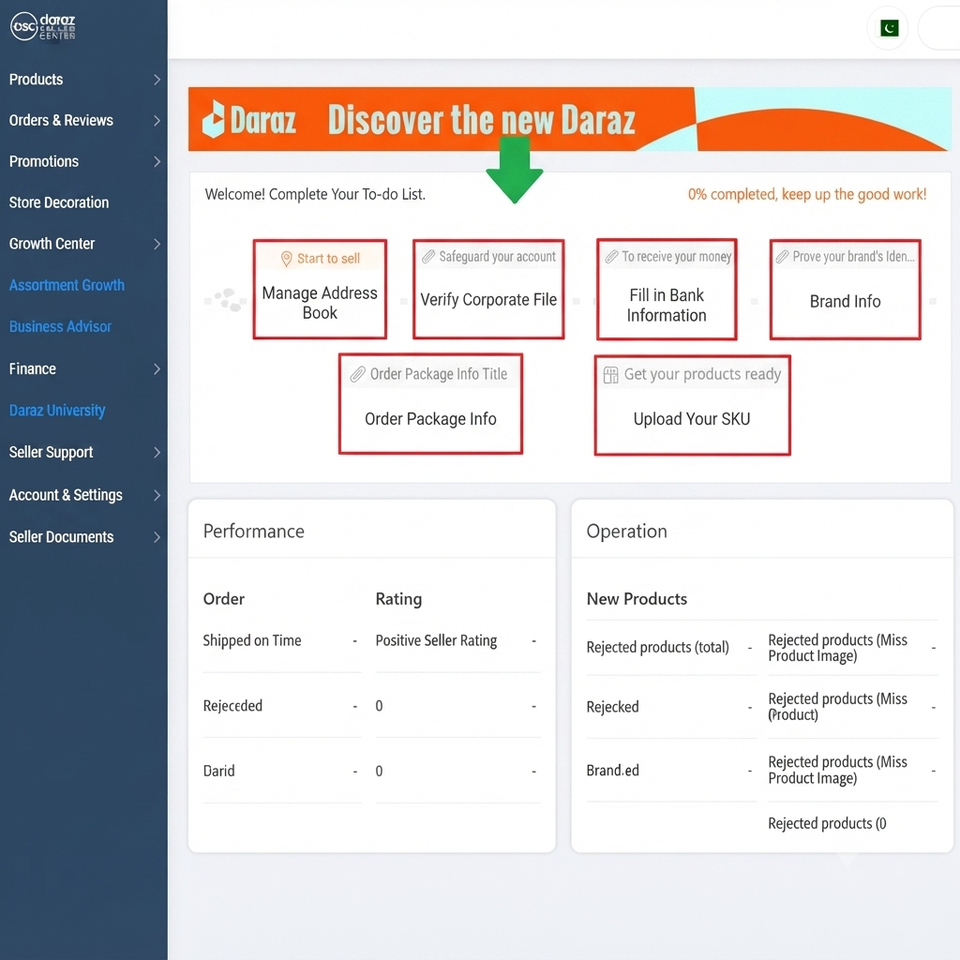Open the Daraz University link
The image size is (960, 960).
pyautogui.click(x=57, y=410)
